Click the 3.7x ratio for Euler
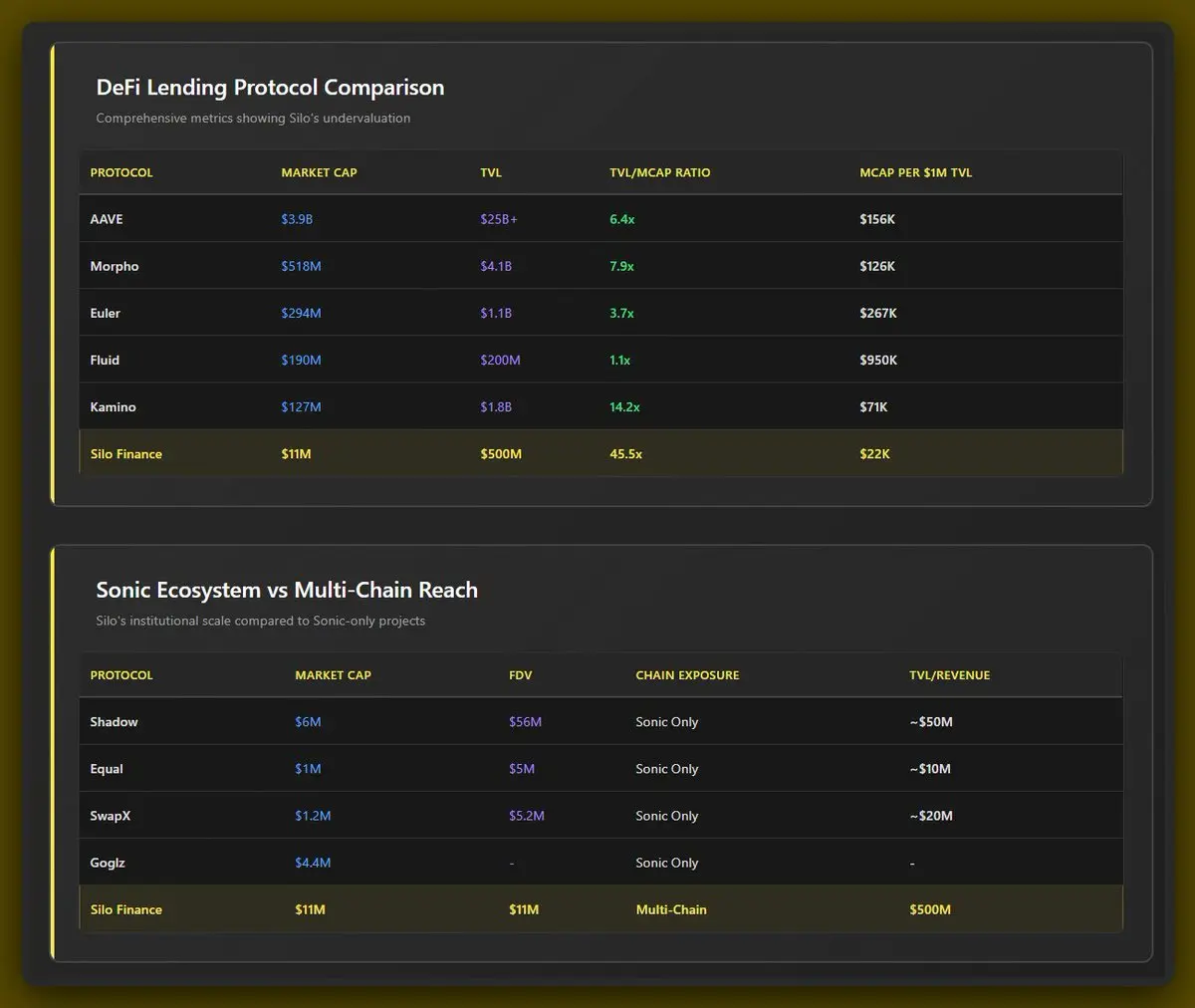Screen dimensions: 1195x1008 click(x=621, y=313)
